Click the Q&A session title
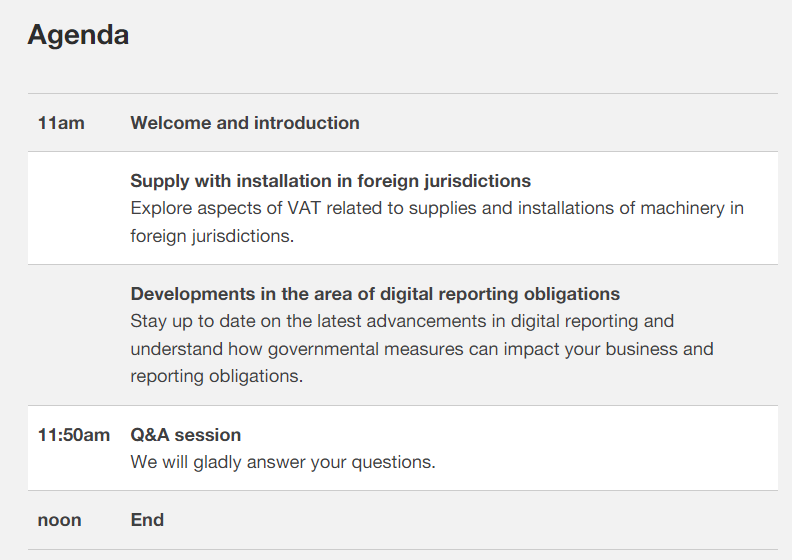This screenshot has height=560, width=792. pos(186,435)
